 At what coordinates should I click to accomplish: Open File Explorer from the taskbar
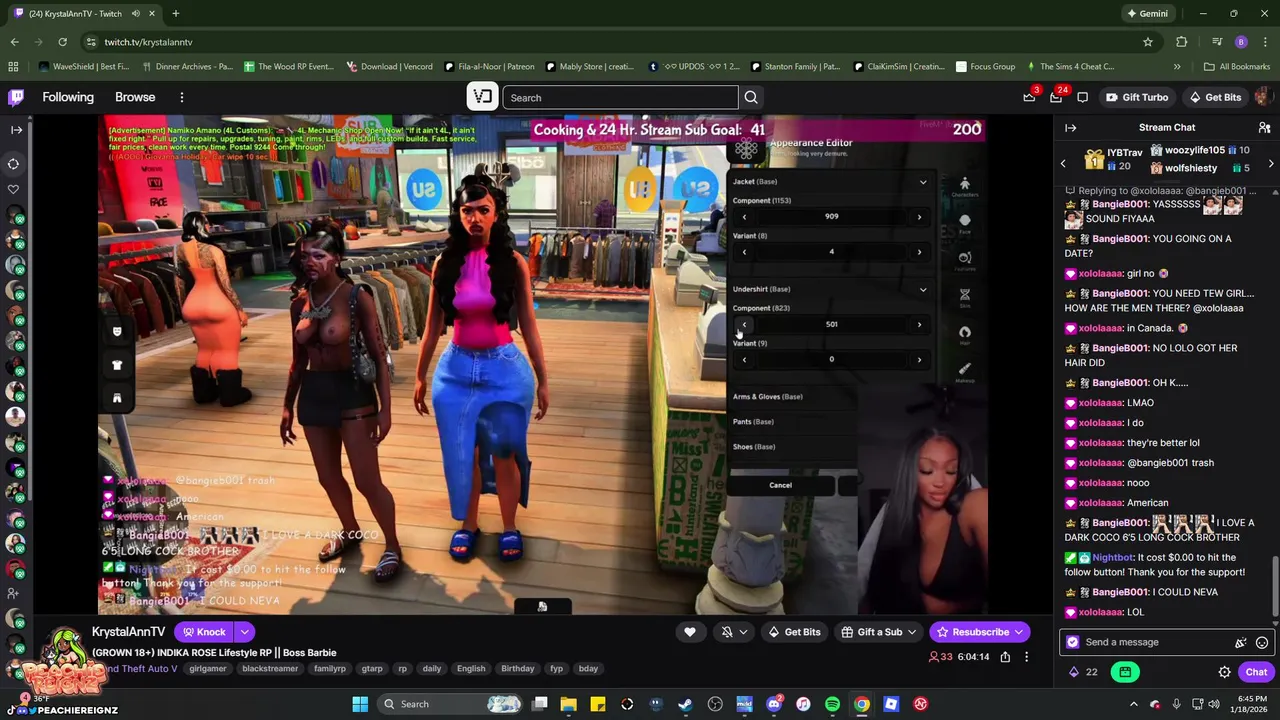[x=568, y=704]
